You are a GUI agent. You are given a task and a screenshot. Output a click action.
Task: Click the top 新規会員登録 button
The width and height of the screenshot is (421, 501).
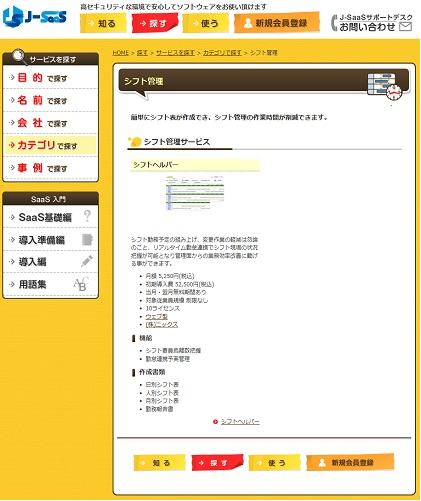coord(277,23)
